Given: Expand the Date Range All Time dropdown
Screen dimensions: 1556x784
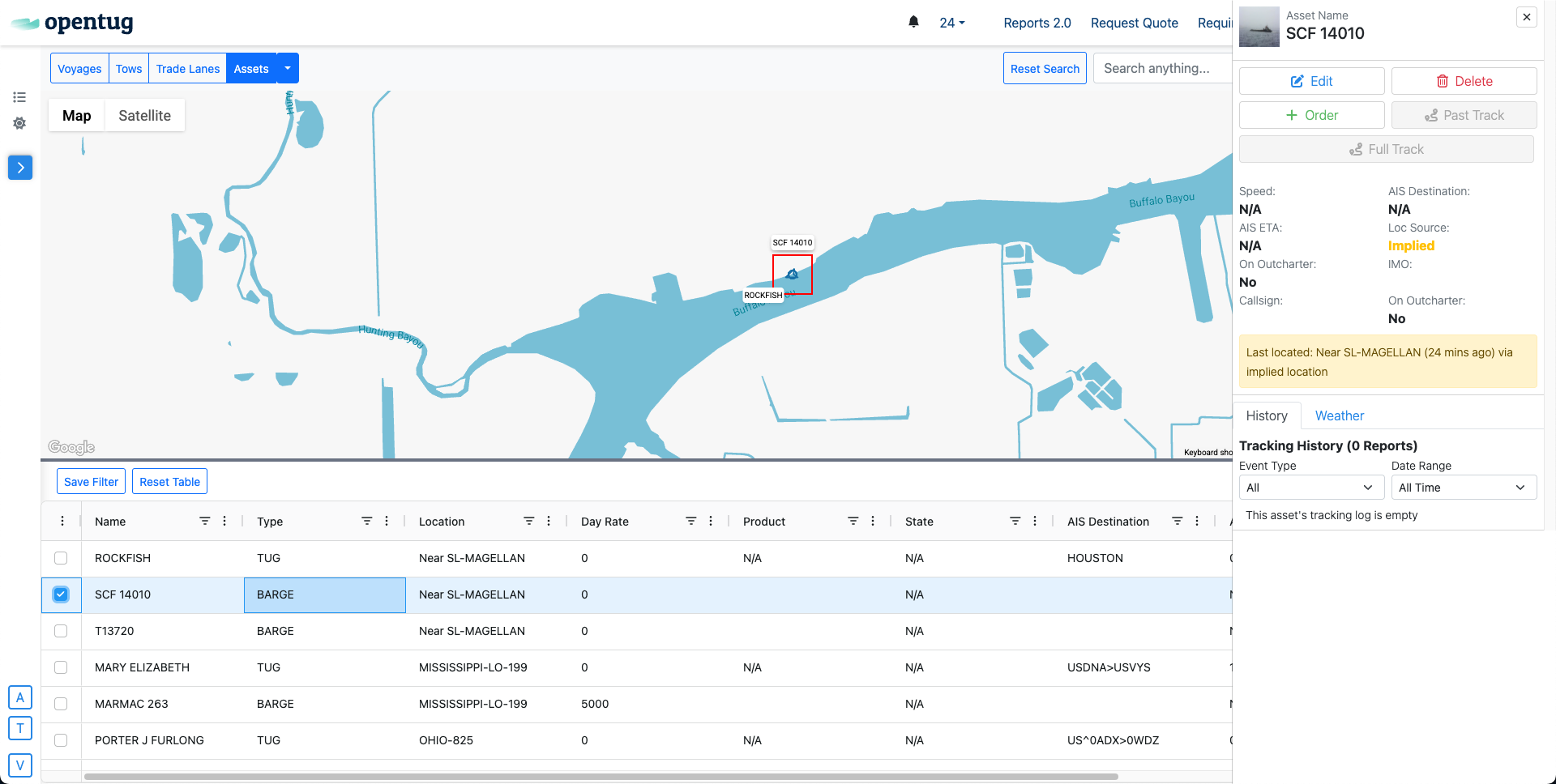Looking at the screenshot, I should pos(1463,488).
